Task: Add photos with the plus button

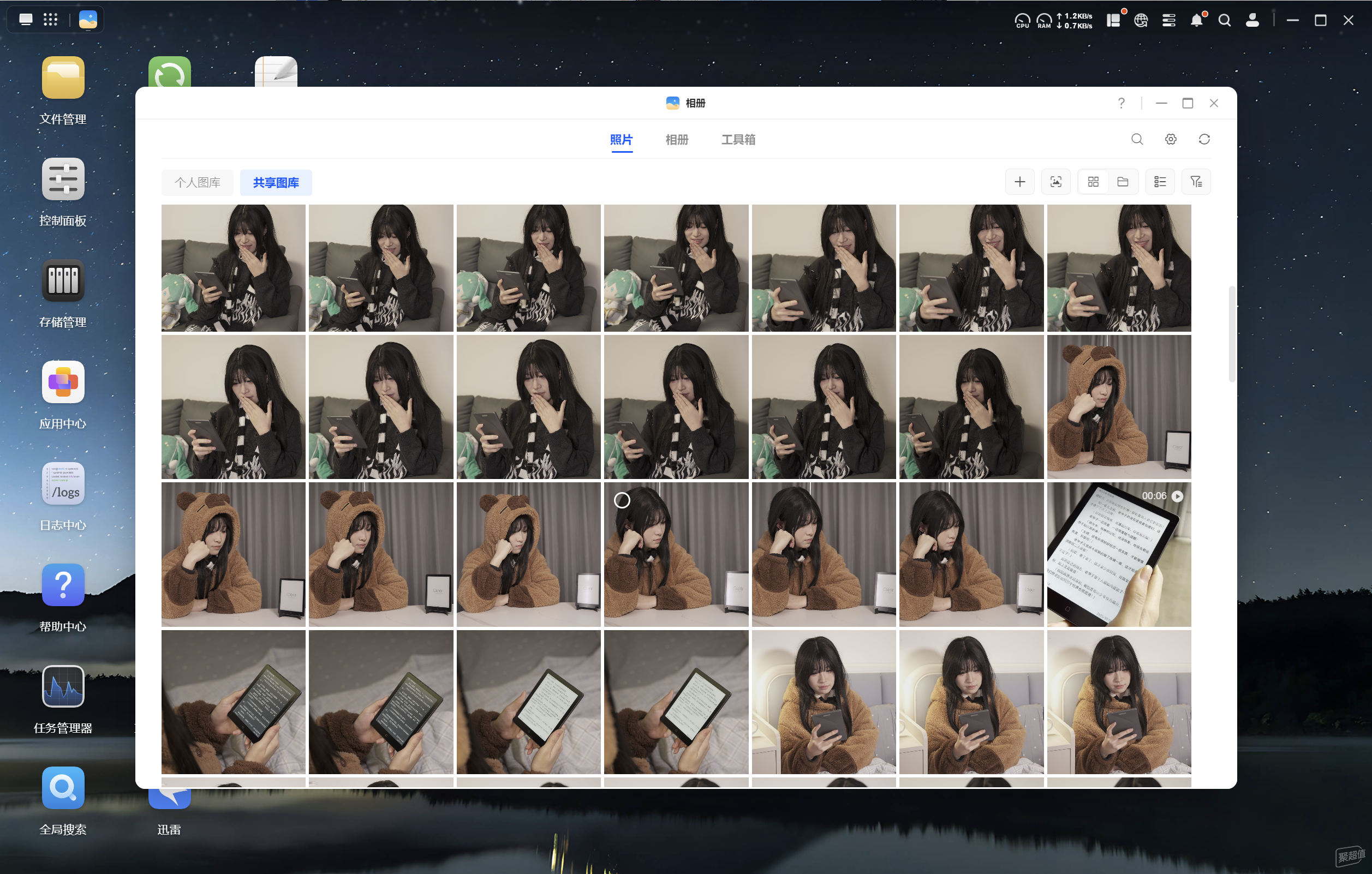Action: (1020, 182)
